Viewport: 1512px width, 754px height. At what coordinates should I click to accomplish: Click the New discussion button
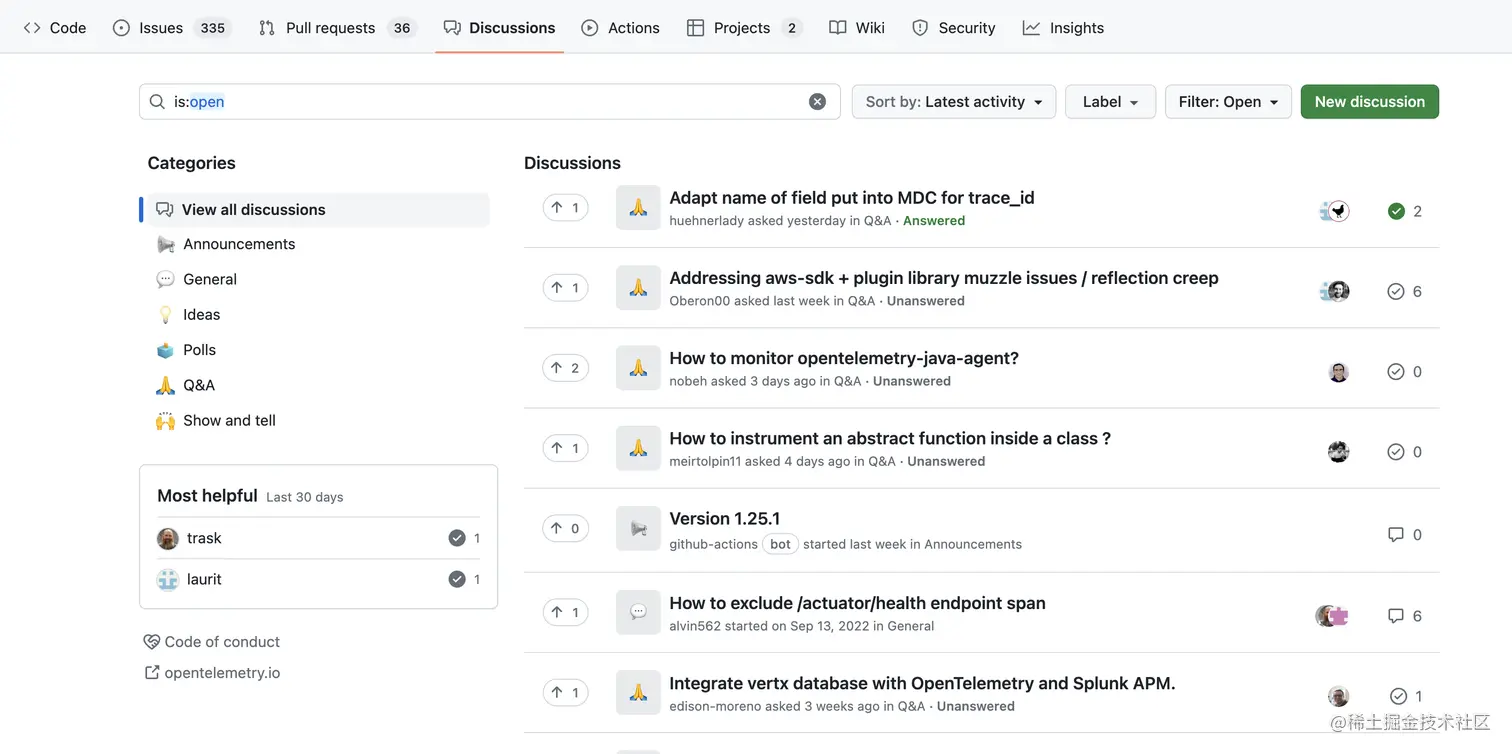coord(1369,102)
